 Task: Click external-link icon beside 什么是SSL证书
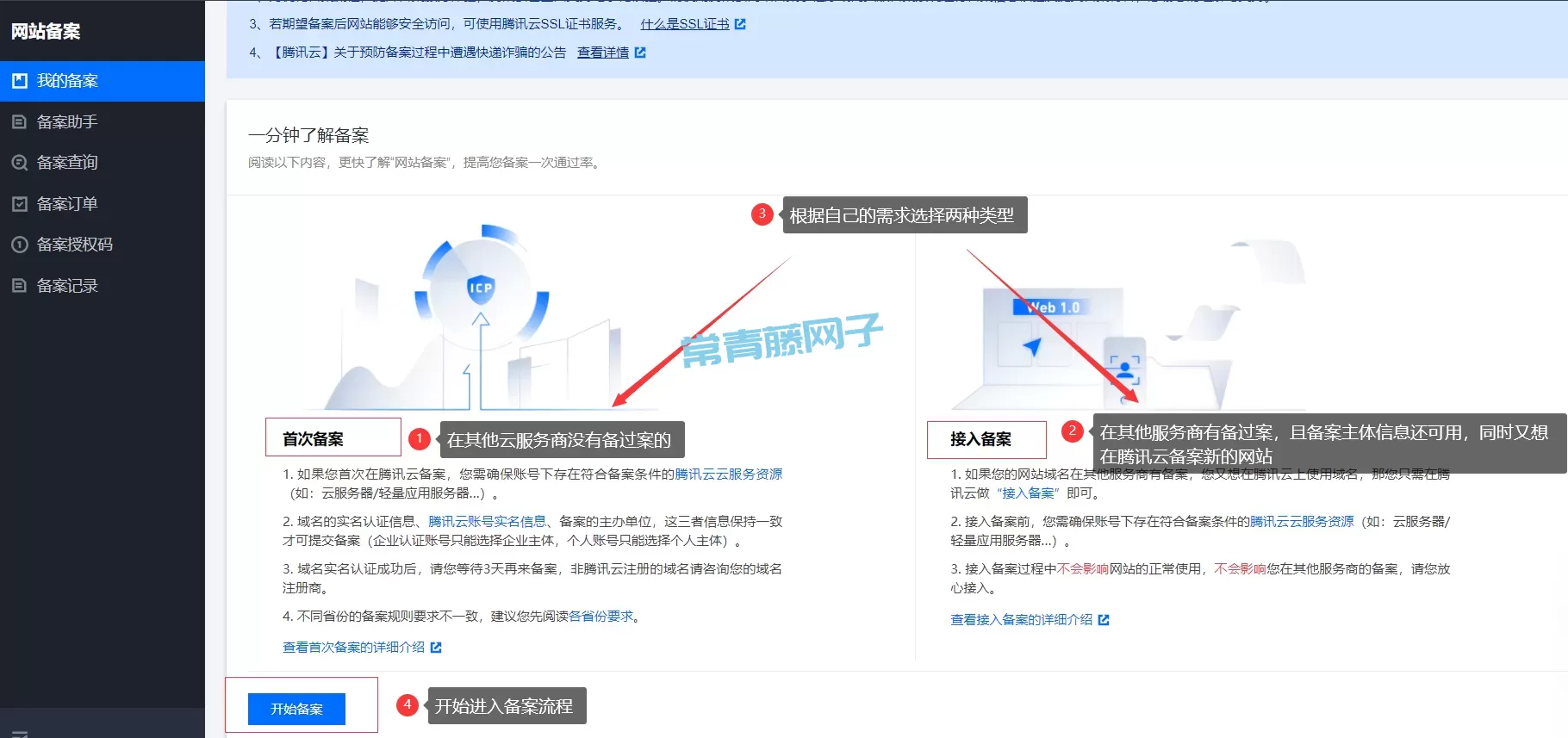pos(740,24)
